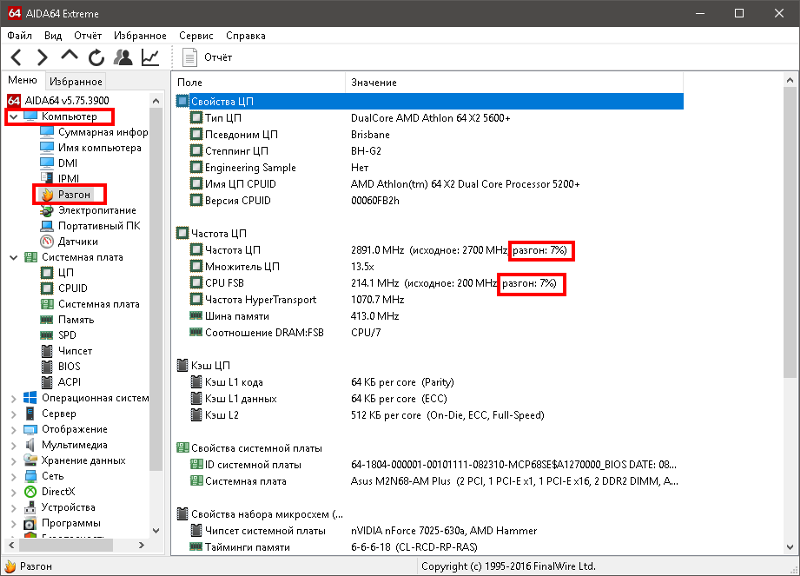
Task: Expand the Отображение tree node
Action: pos(14,430)
